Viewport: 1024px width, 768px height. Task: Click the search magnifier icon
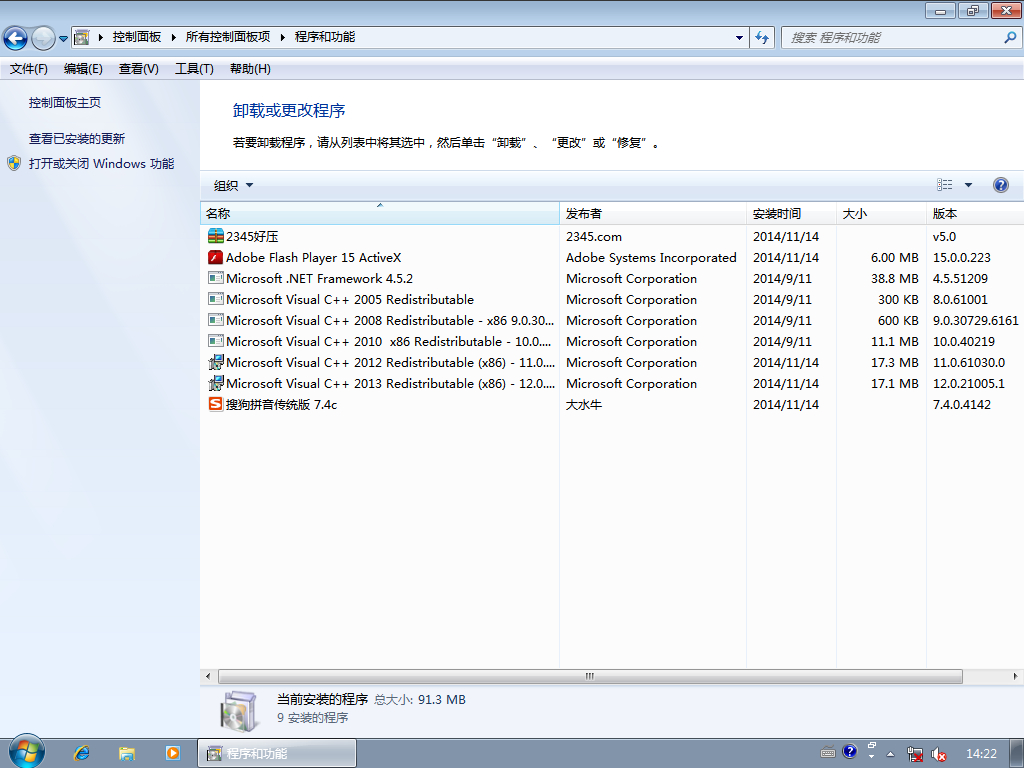point(1010,38)
